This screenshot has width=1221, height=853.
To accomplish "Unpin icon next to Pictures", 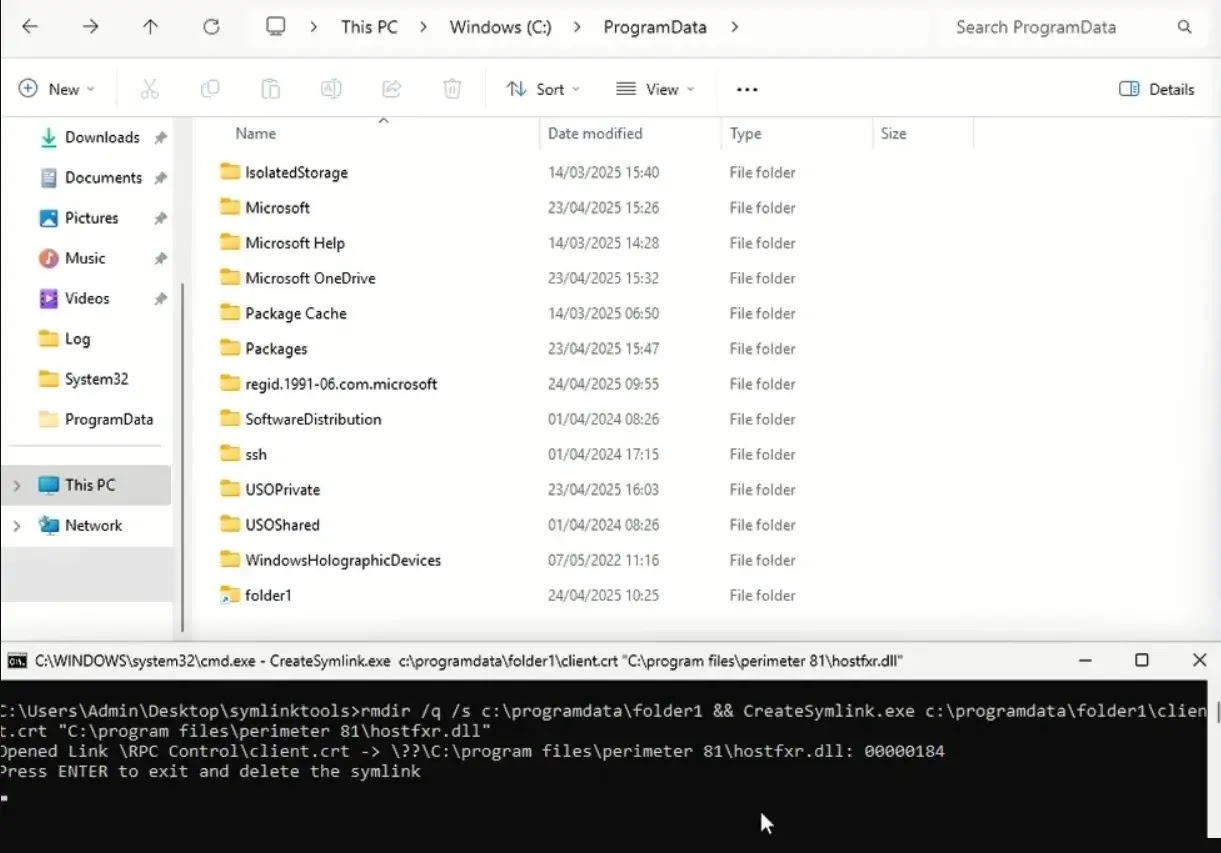I will [160, 218].
